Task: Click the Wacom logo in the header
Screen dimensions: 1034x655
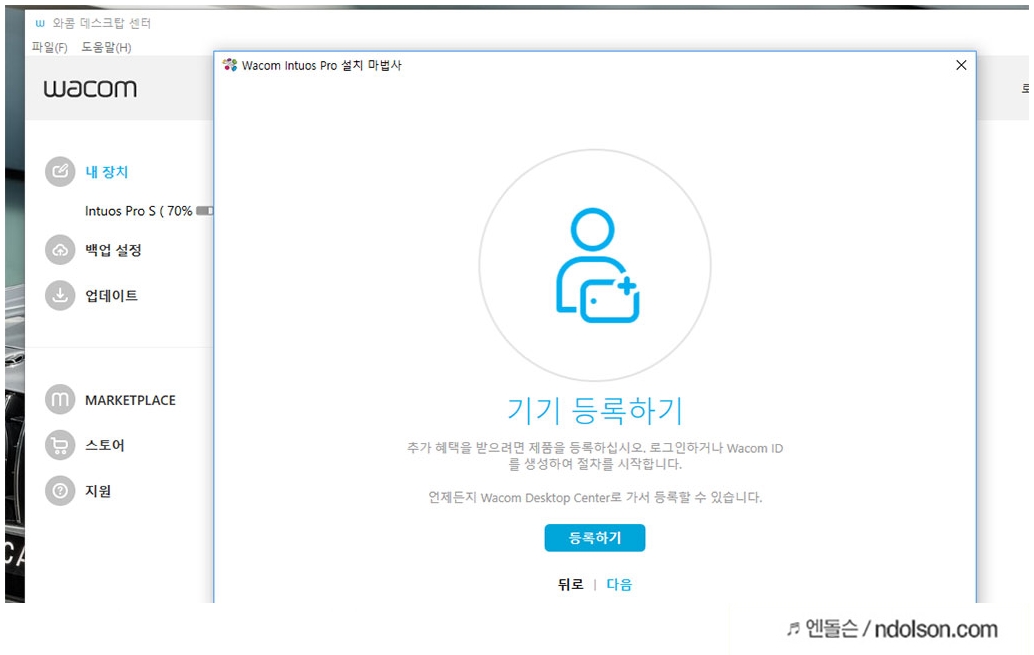Action: click(x=90, y=88)
